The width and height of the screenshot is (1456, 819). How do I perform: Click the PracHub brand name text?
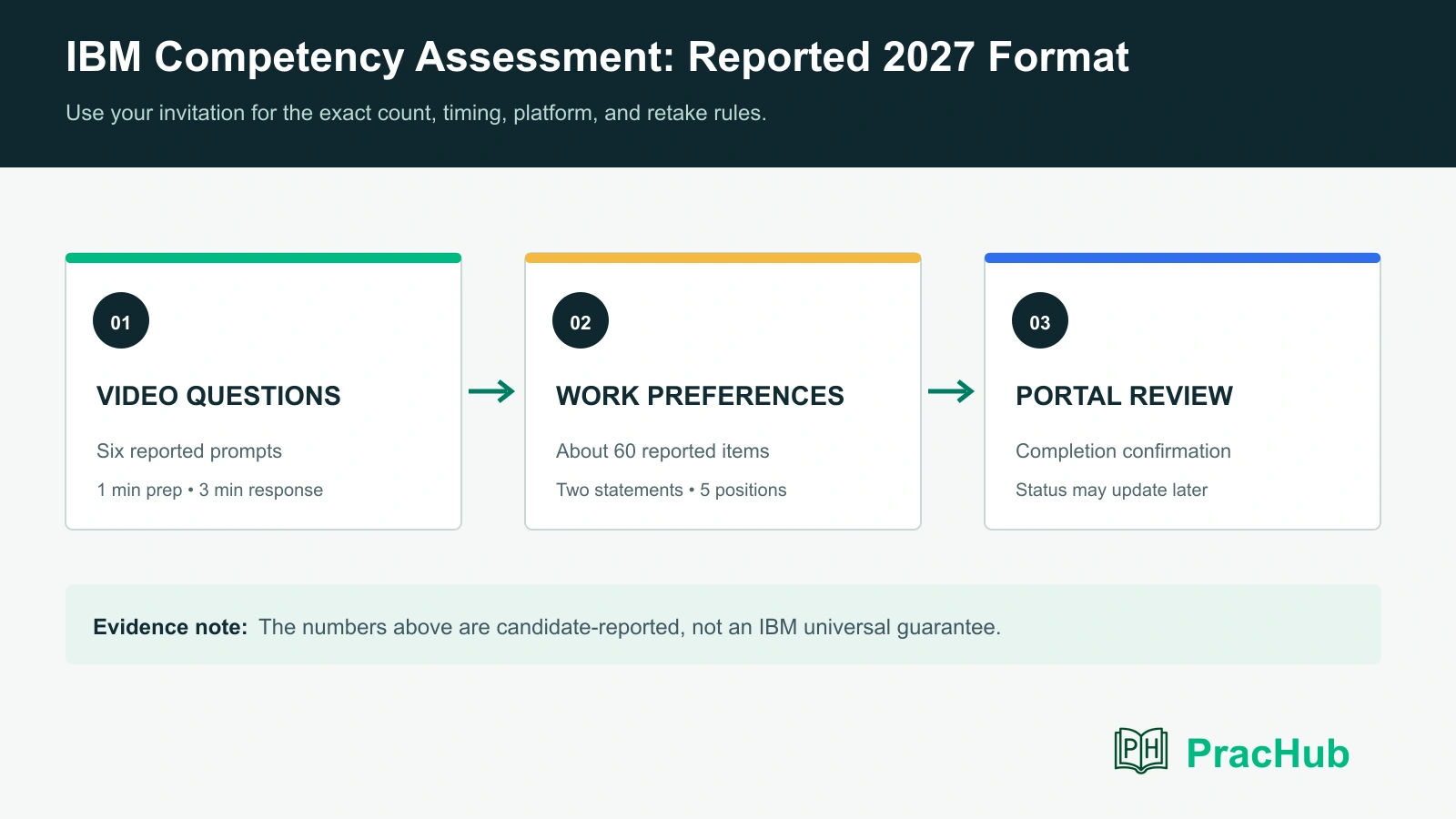click(x=1268, y=753)
